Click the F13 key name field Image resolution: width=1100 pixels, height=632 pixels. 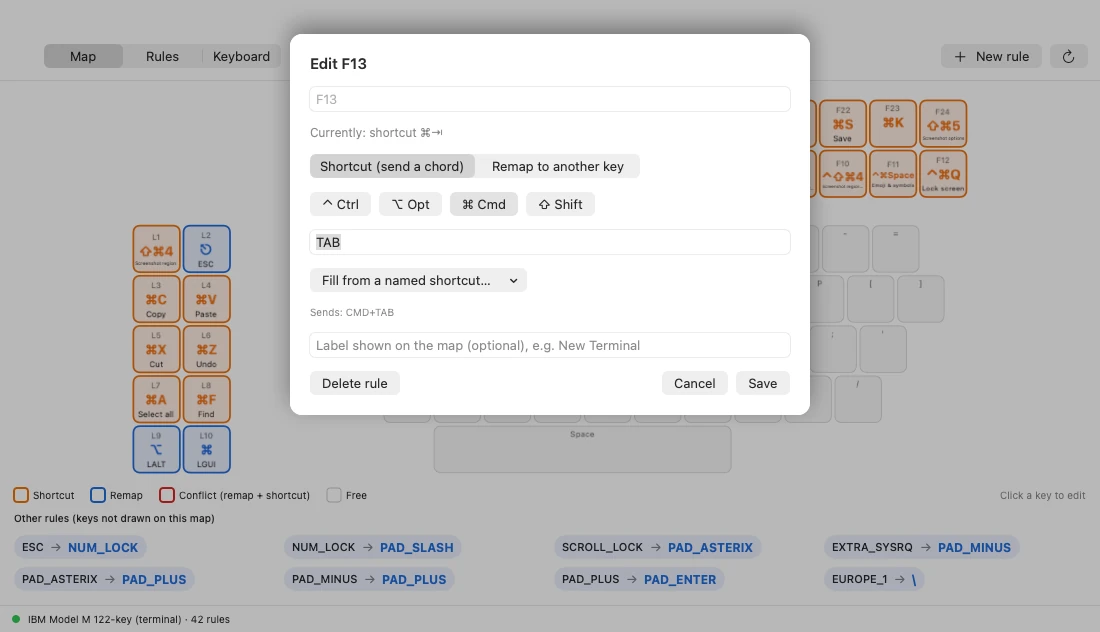(550, 99)
